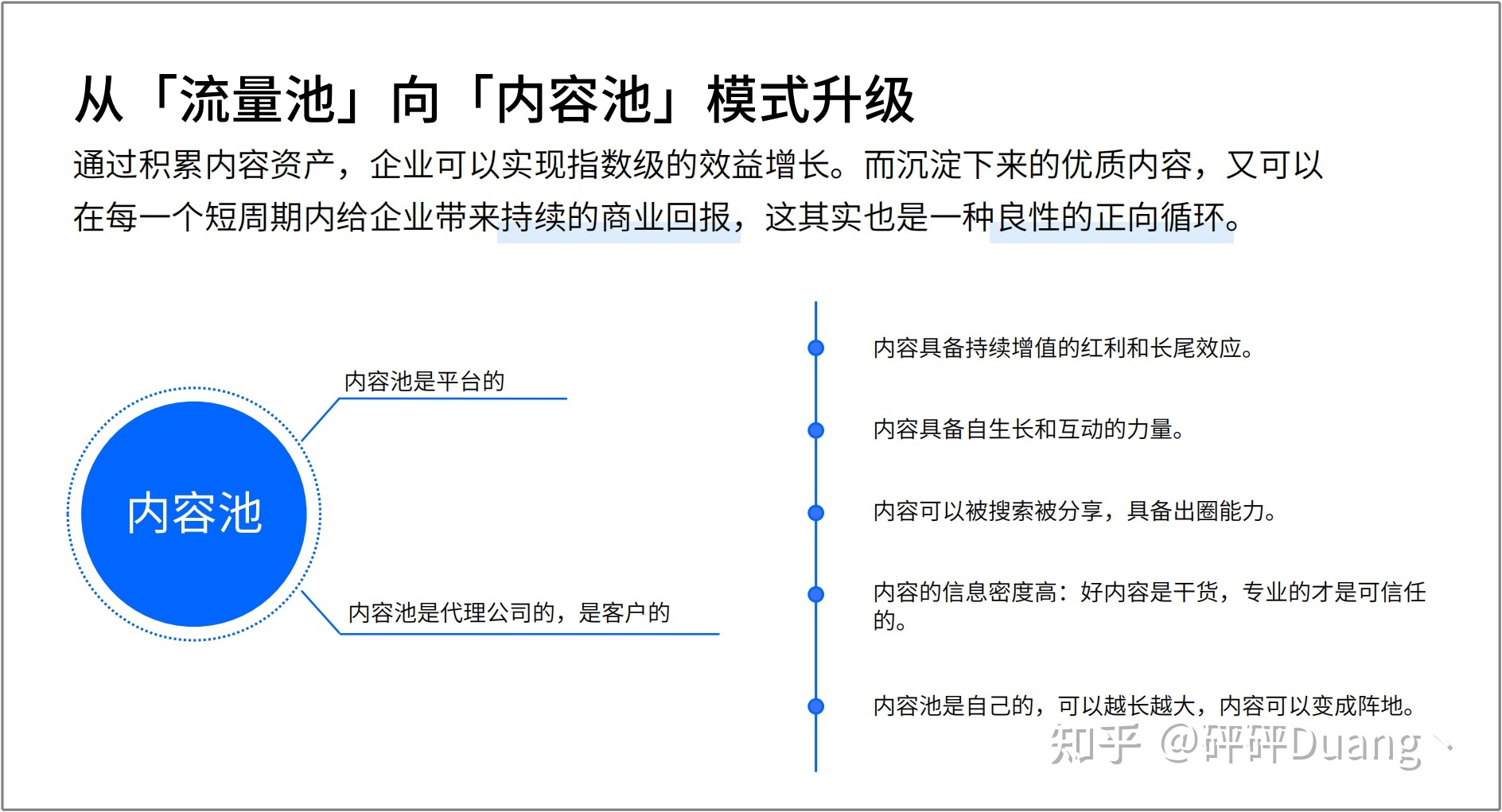Image resolution: width=1502 pixels, height=812 pixels.
Task: Click the timeline dot beside 变成阵地 line
Action: tap(815, 706)
